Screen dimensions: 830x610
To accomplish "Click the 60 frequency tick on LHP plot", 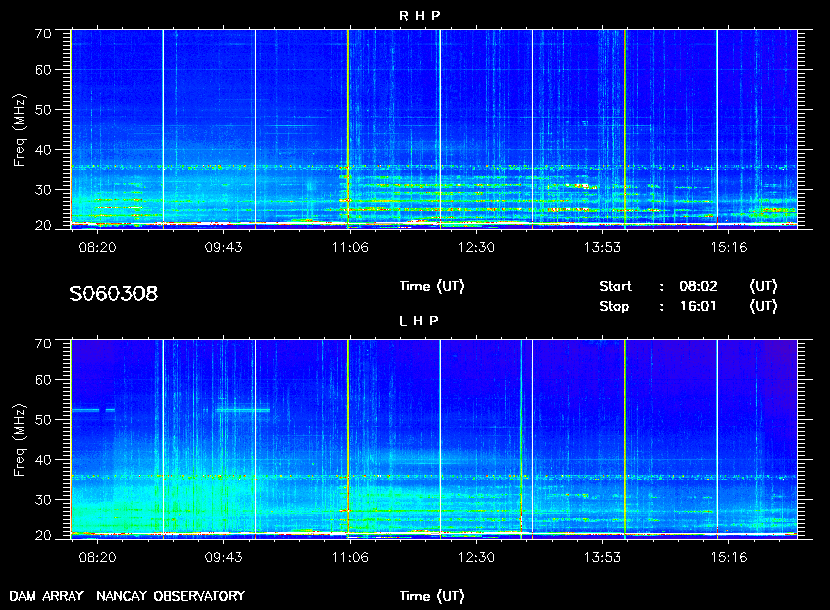I will click(x=43, y=380).
